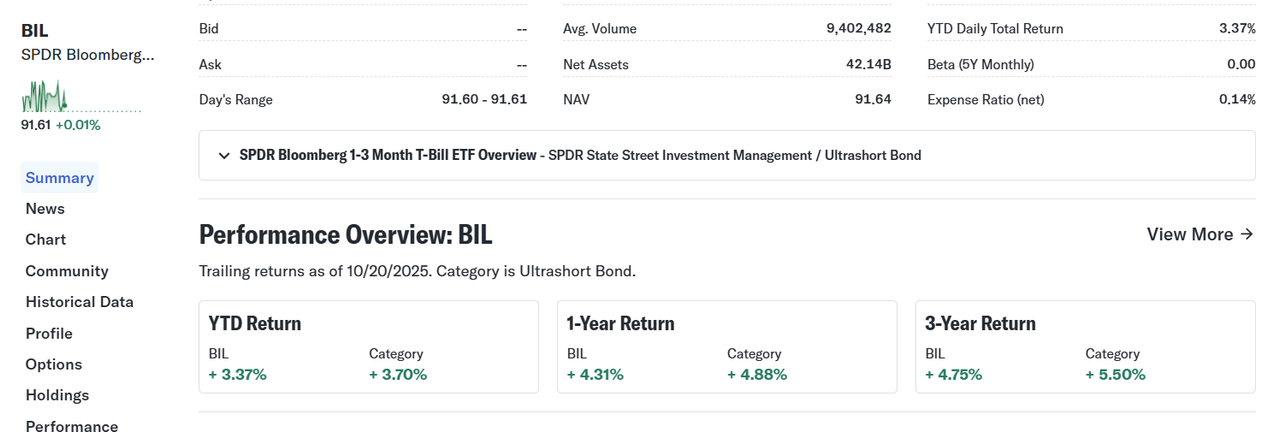This screenshot has height=432, width=1280.
Task: Select the Summary tab in sidebar
Action: [60, 178]
